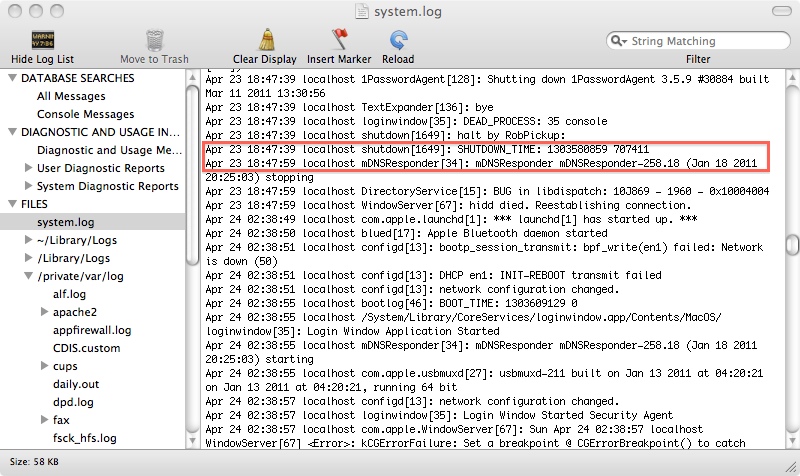Click the Size: 58 KB status text
Image resolution: width=800 pixels, height=476 pixels.
coord(34,462)
